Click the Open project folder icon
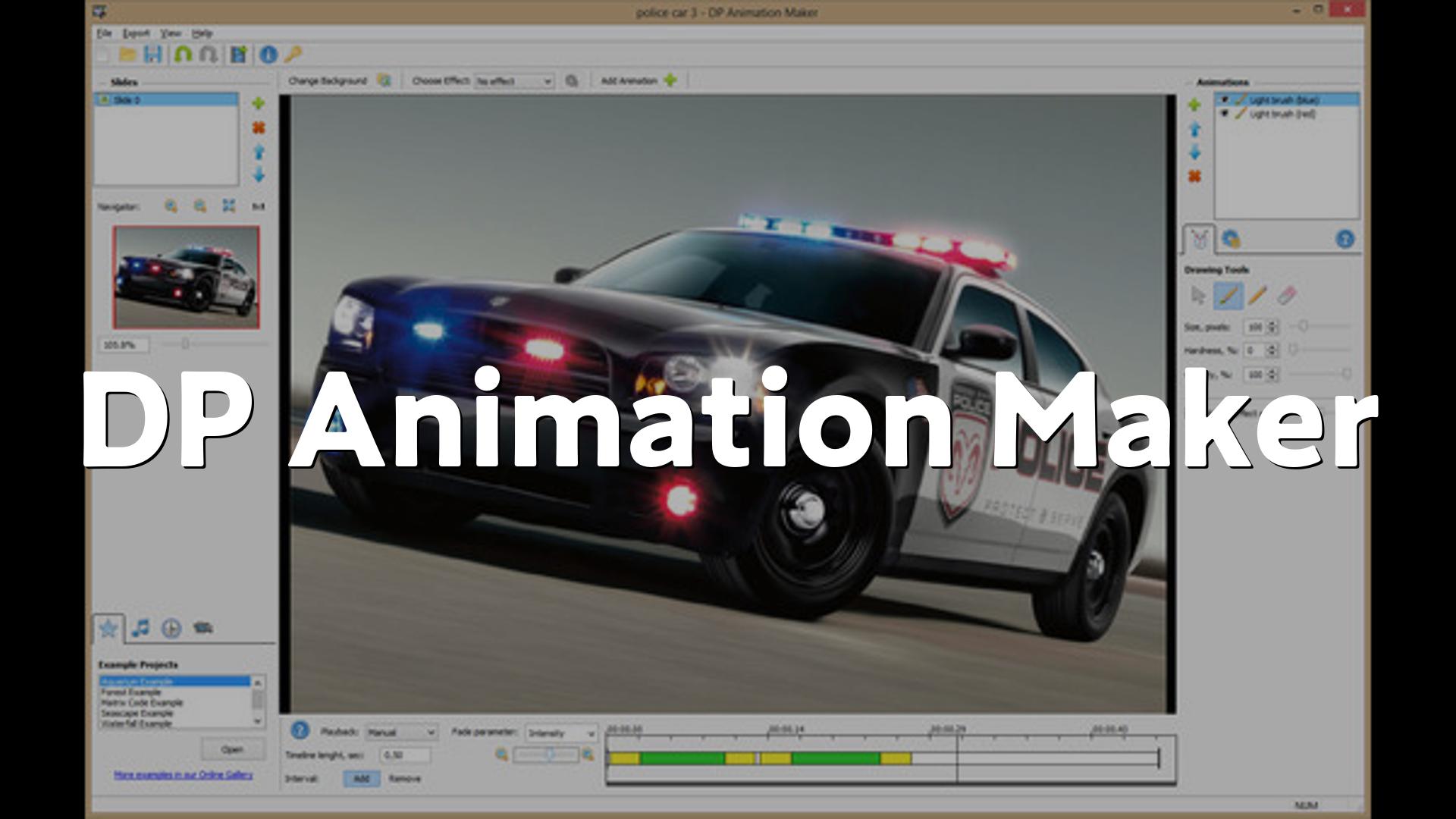Image resolution: width=1456 pixels, height=819 pixels. pyautogui.click(x=127, y=54)
